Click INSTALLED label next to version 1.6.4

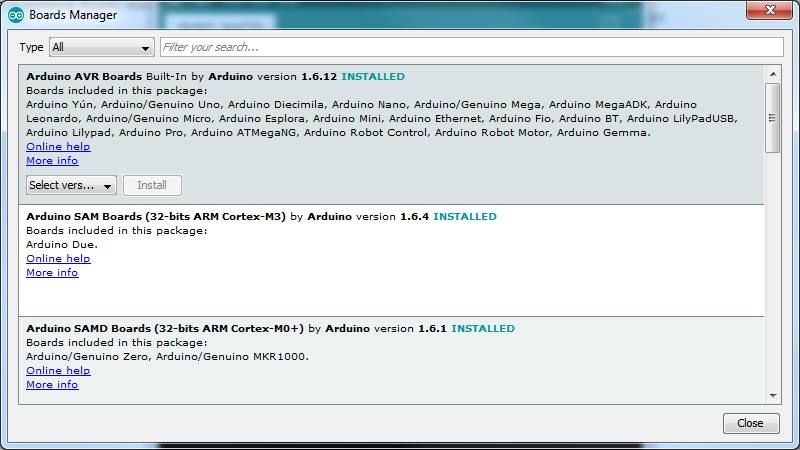pyautogui.click(x=465, y=217)
